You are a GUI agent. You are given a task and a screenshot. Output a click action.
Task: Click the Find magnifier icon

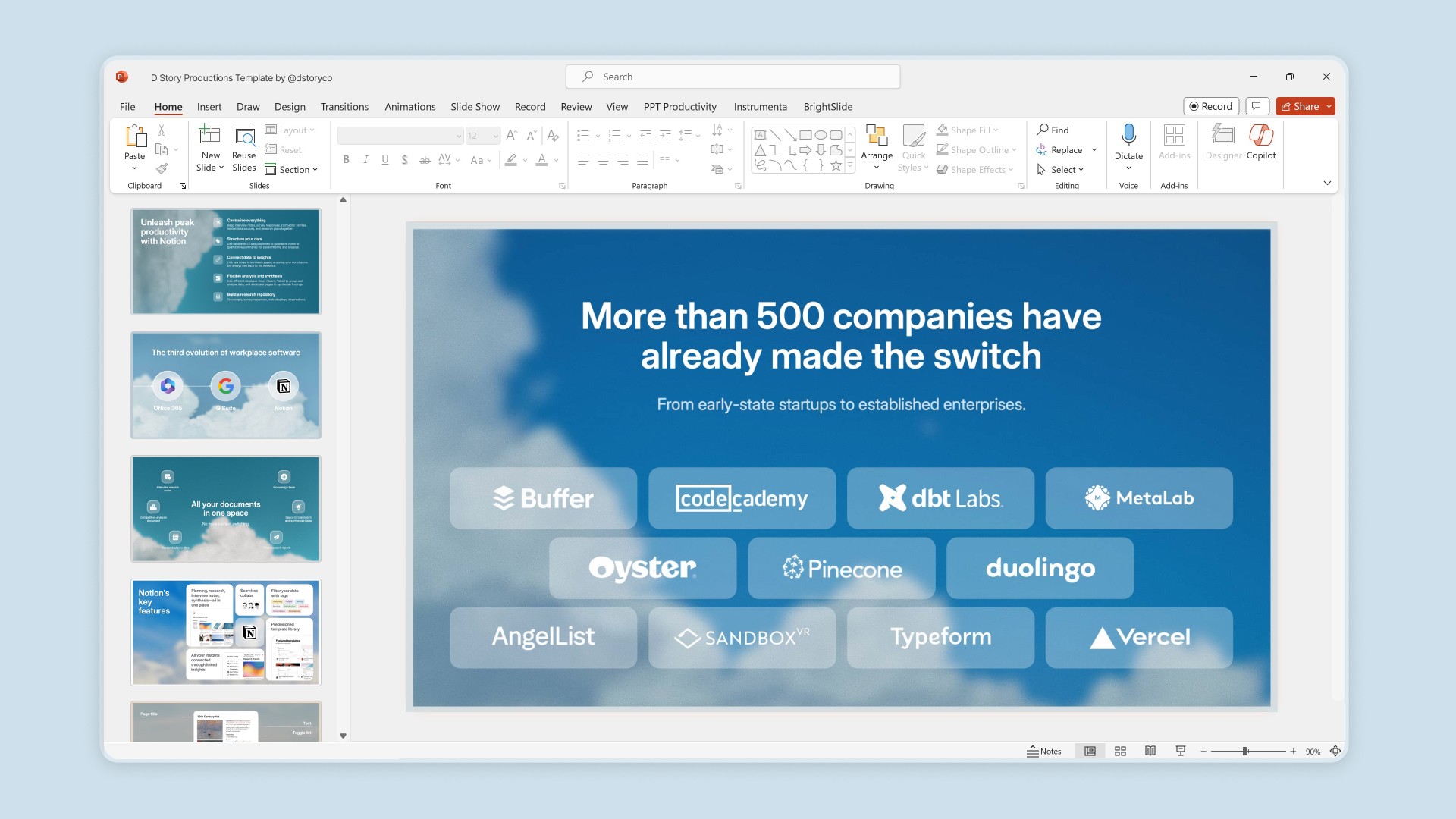click(1043, 130)
